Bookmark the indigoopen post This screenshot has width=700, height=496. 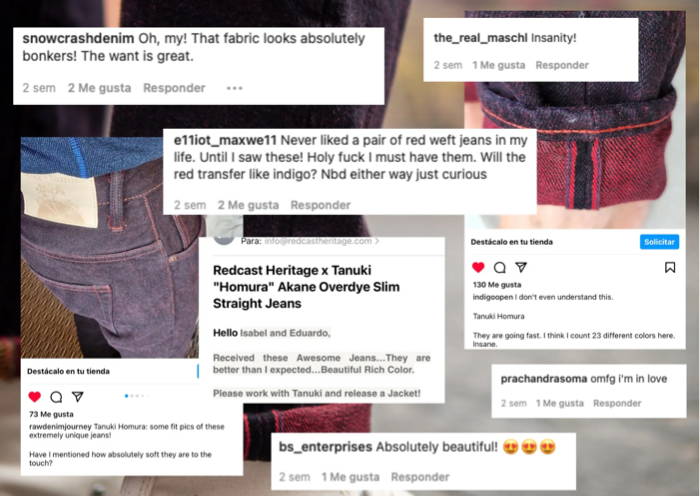pyautogui.click(x=670, y=267)
